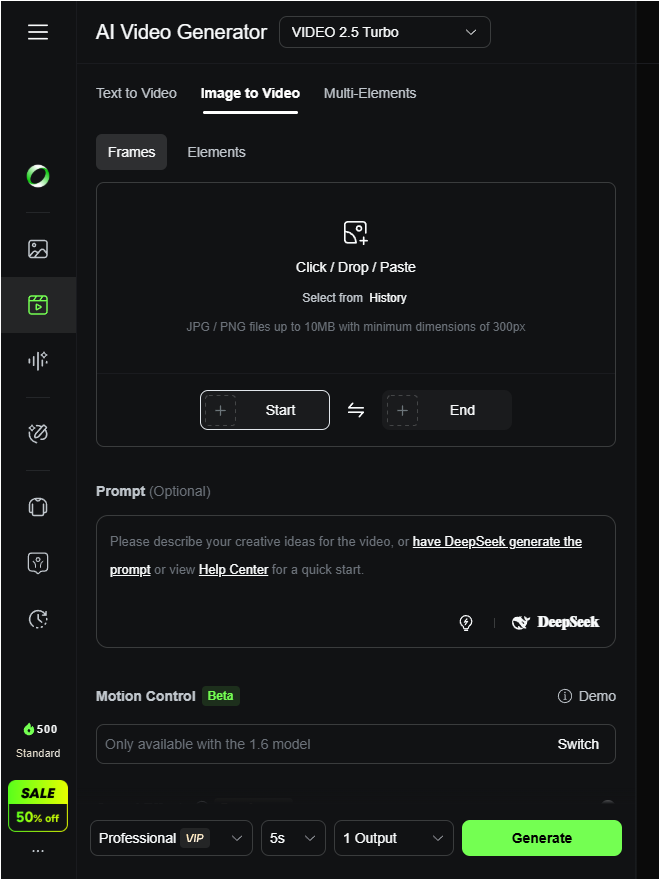
Task: Select the video generation sidebar icon
Action: point(38,305)
